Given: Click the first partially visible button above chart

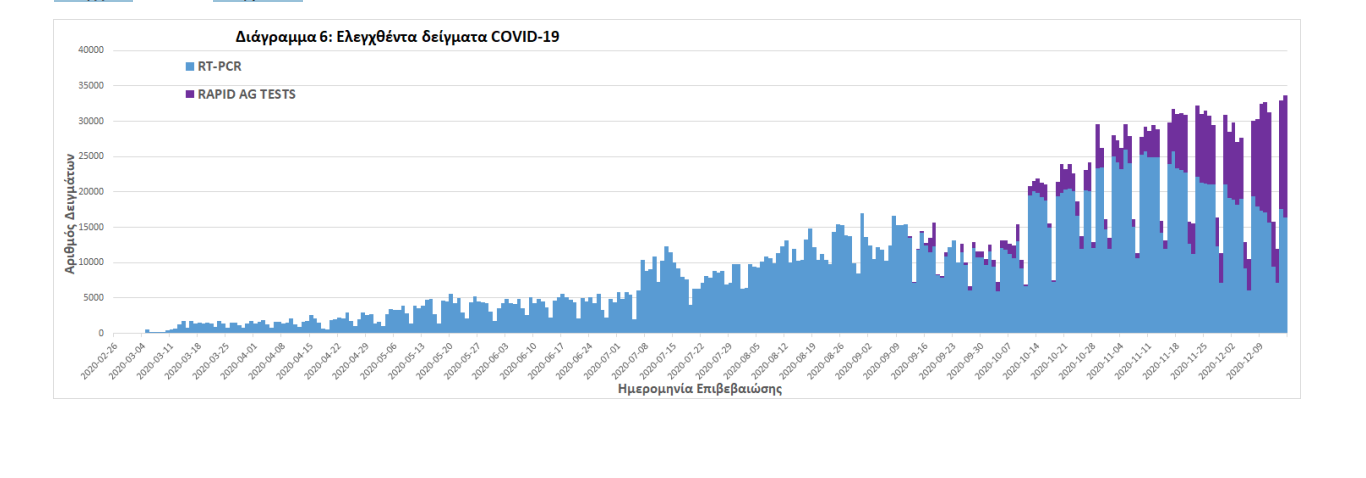Looking at the screenshot, I should (93, 1).
